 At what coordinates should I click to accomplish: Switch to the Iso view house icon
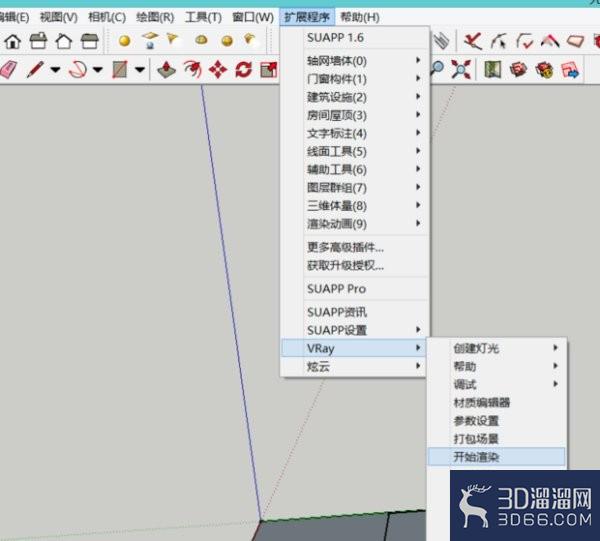tap(13, 41)
